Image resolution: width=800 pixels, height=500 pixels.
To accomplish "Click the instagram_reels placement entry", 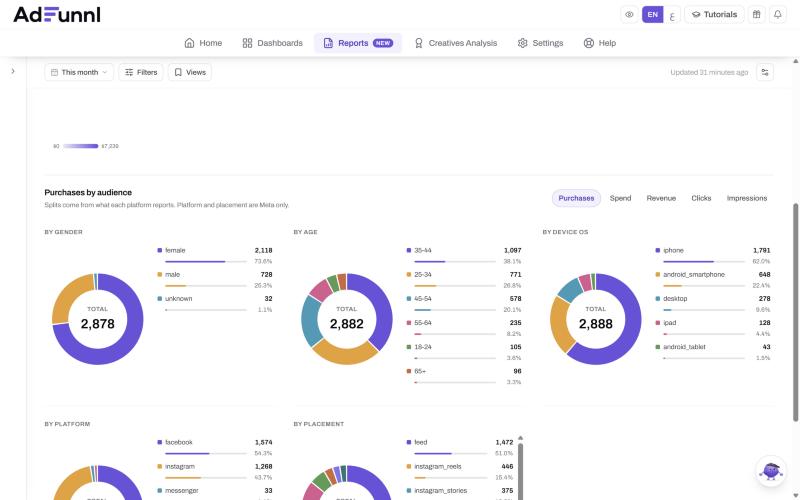I will tap(460, 471).
